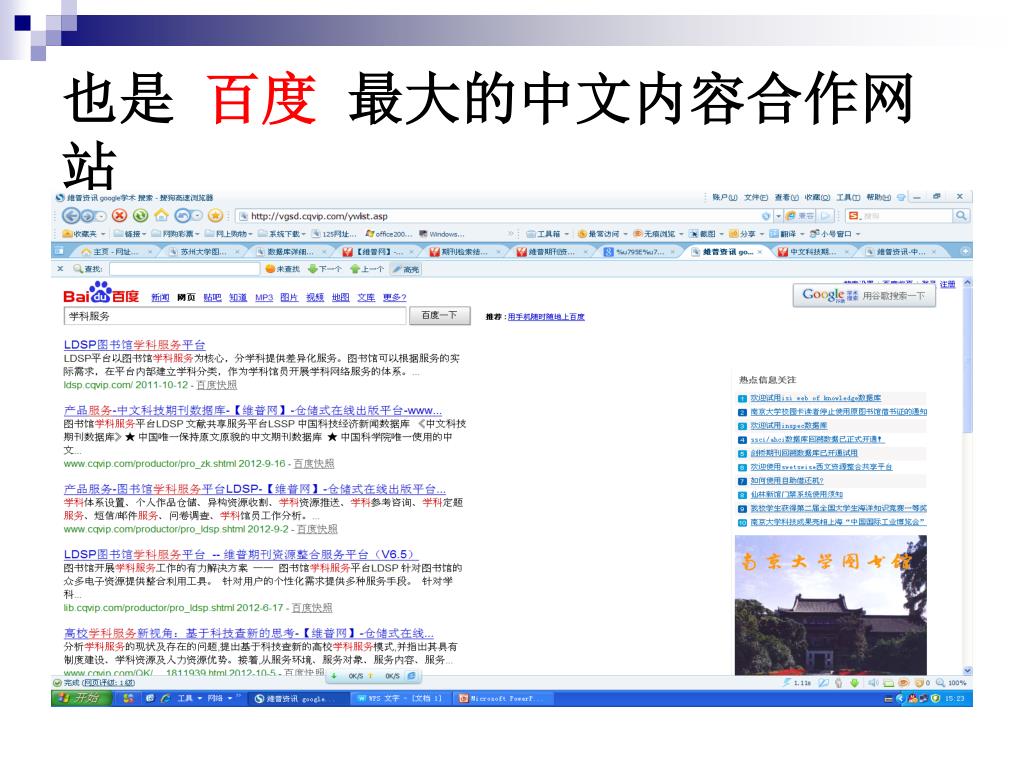The width and height of the screenshot is (1024, 768).
Task: Click the Windows 开始 Start button
Action: [x=80, y=698]
